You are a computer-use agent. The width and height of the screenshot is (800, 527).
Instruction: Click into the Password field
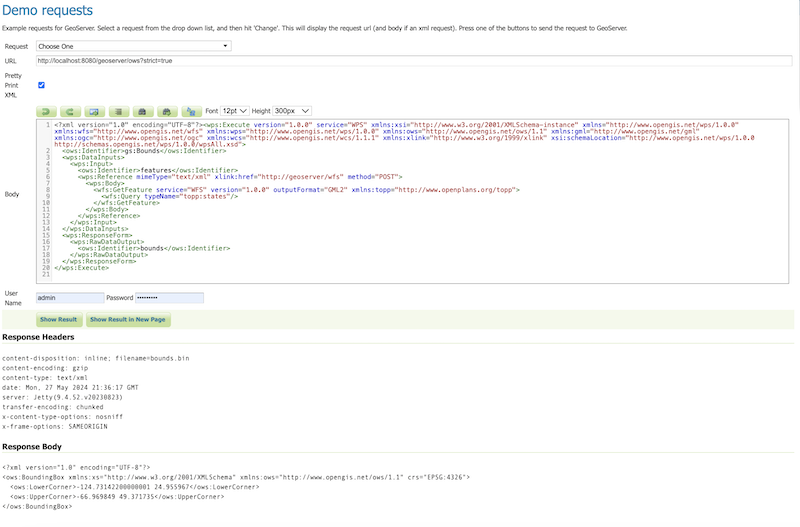(169, 298)
